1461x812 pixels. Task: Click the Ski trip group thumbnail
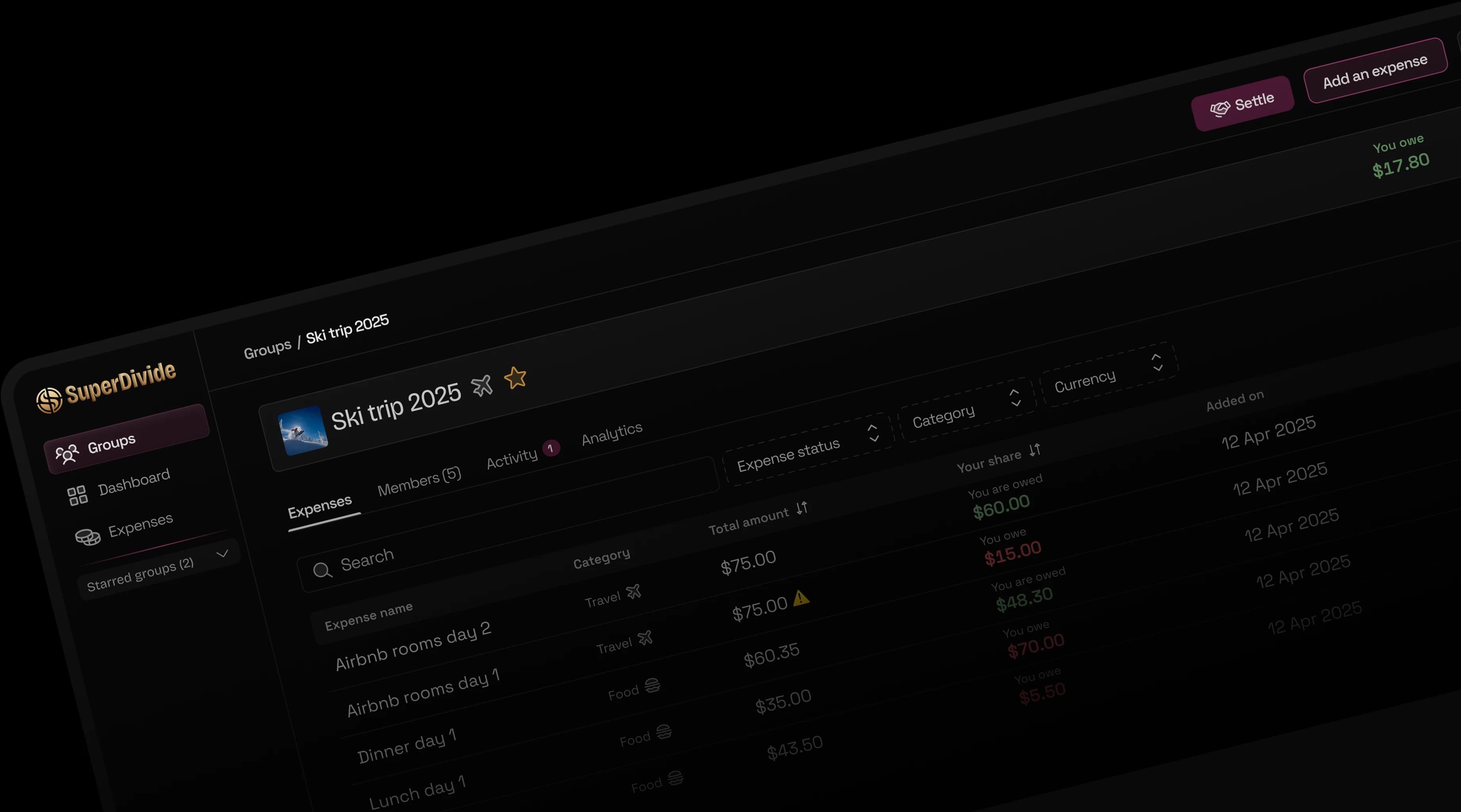pos(303,431)
